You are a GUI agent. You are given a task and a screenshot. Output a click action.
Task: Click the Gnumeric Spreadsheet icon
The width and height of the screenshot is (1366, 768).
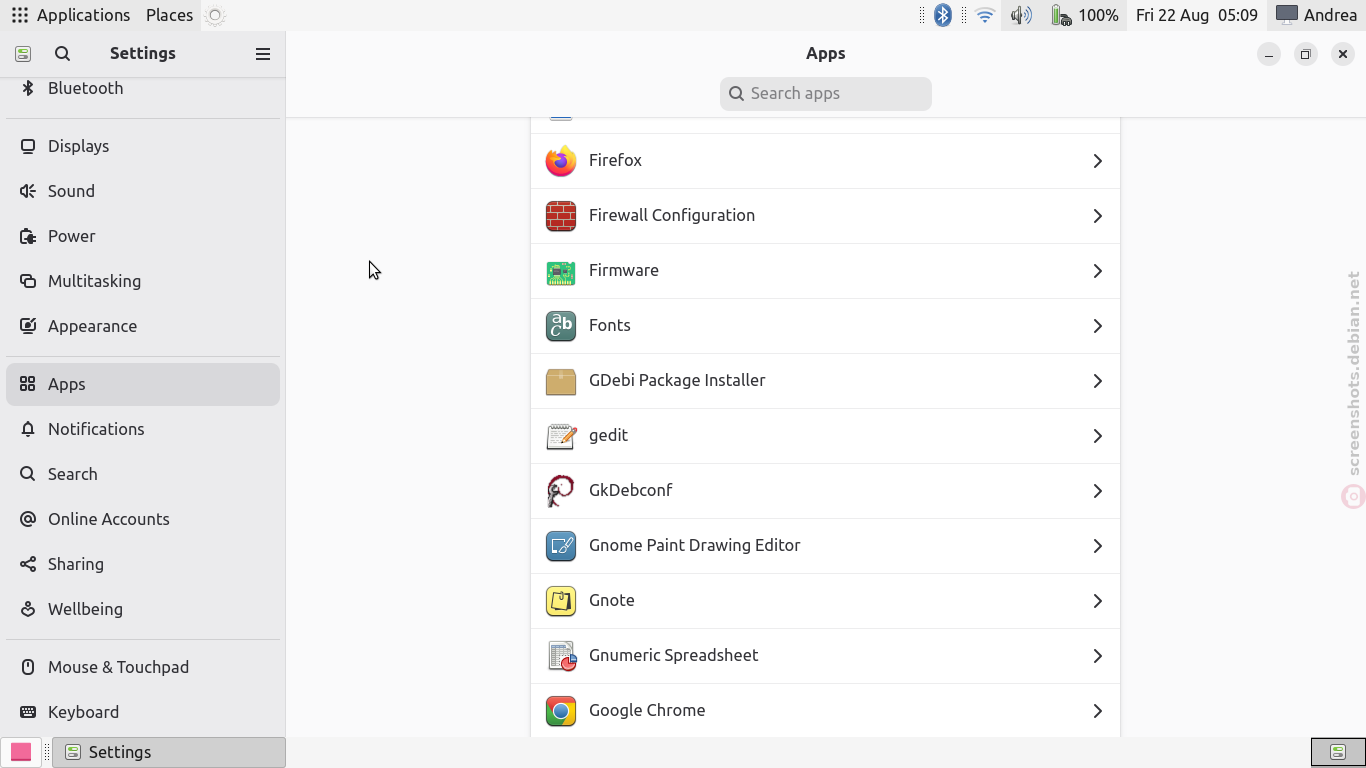pyautogui.click(x=561, y=656)
